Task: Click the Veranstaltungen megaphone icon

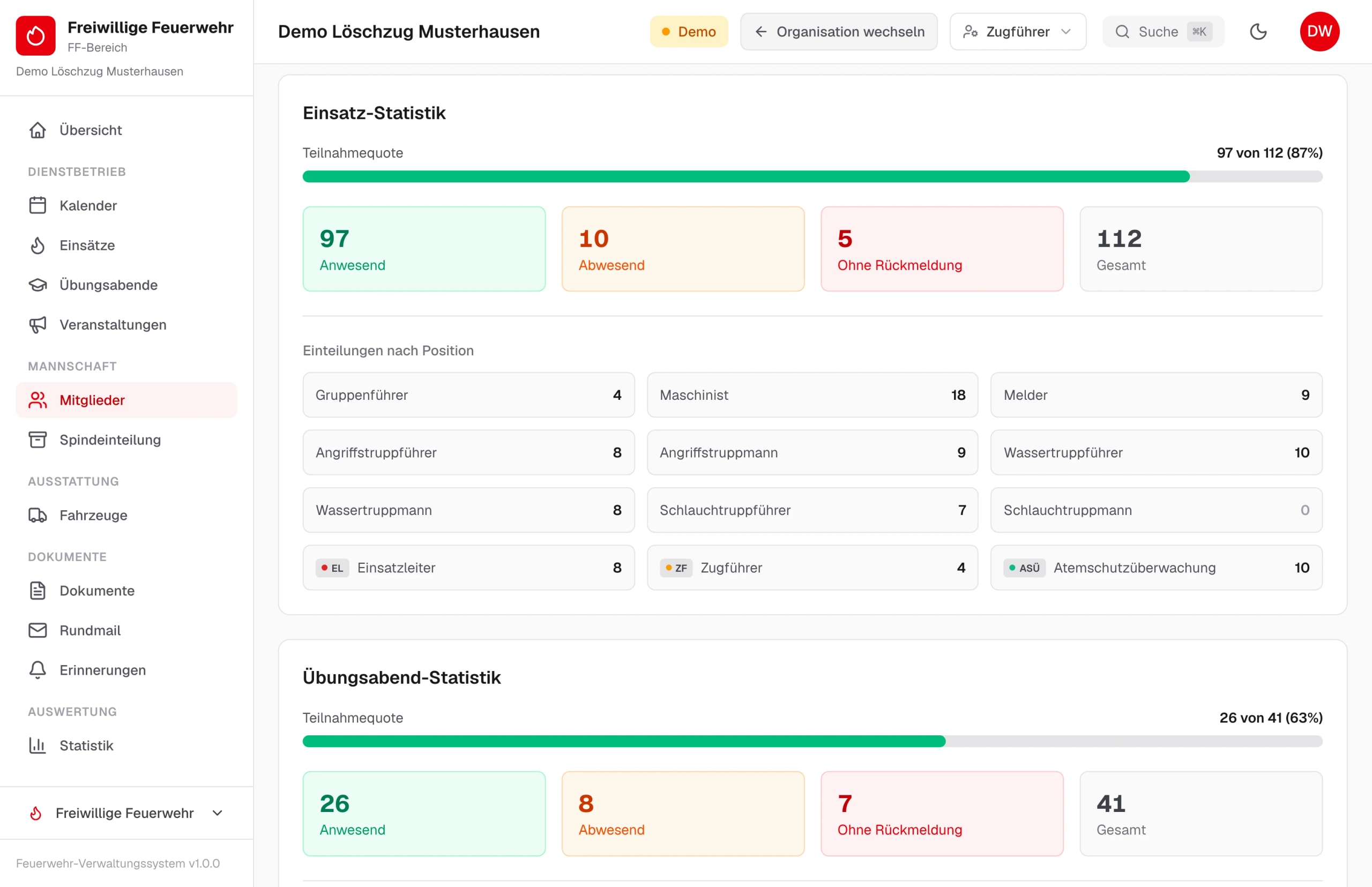Action: pos(38,325)
